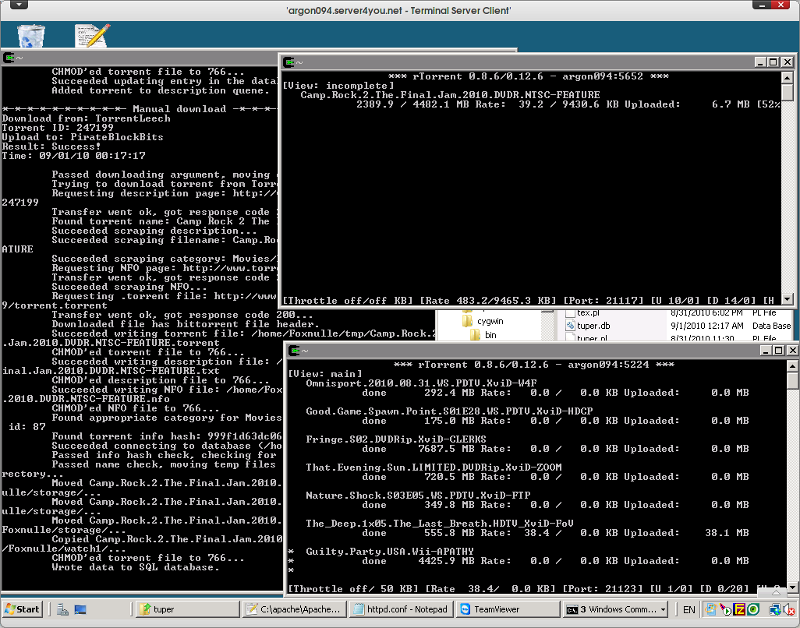Click 'Wrote data to SQL database.' line

(135, 567)
